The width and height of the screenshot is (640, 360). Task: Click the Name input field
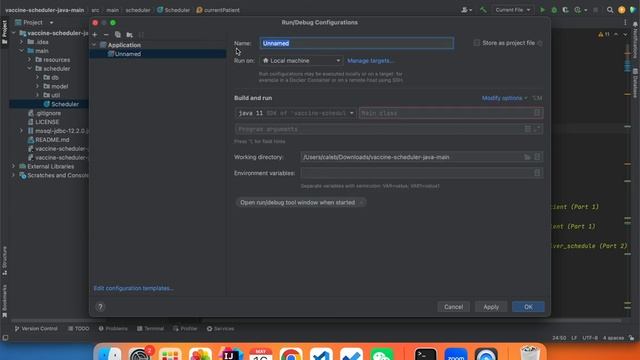point(356,43)
